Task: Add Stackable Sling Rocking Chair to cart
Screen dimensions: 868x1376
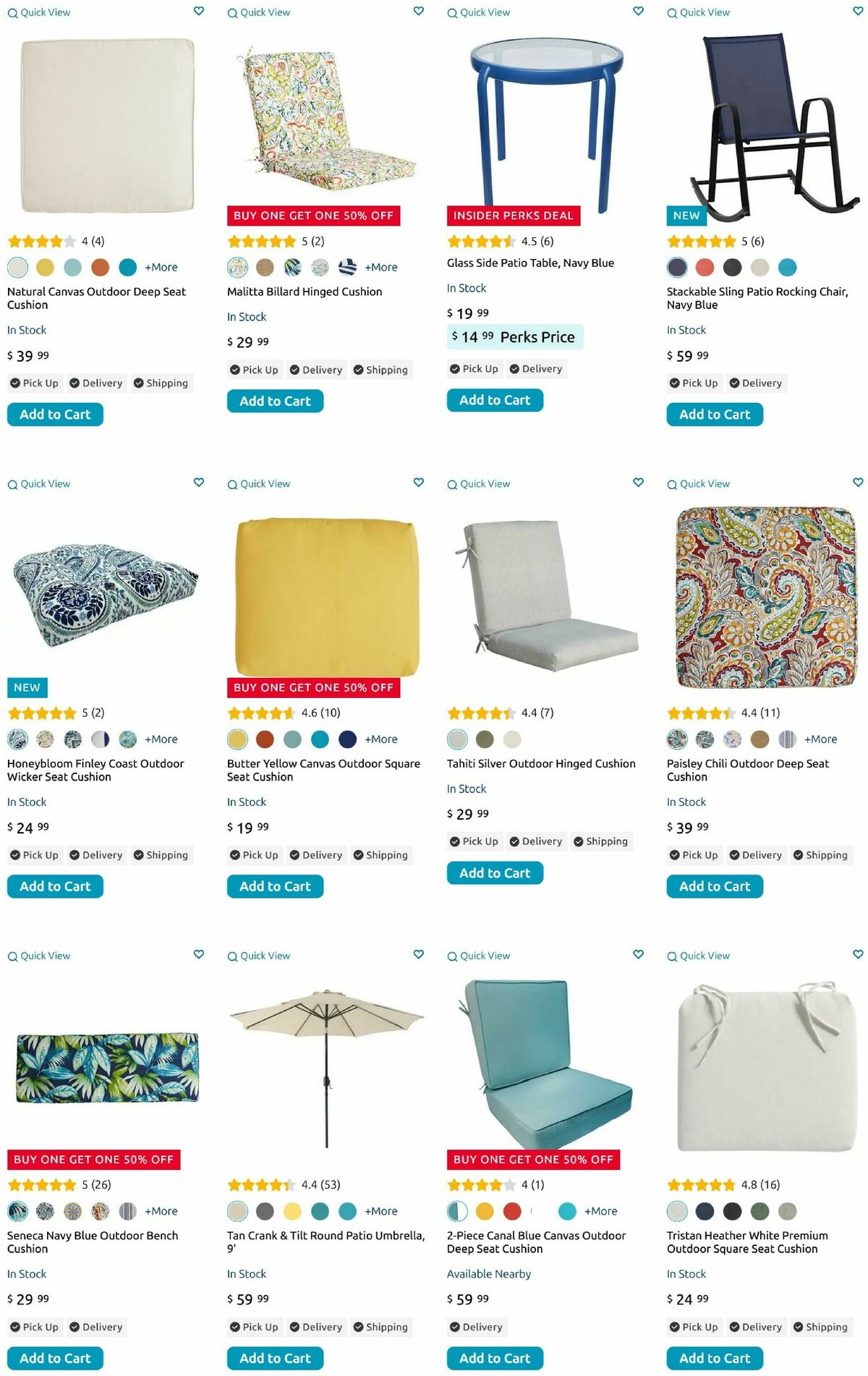Action: pyautogui.click(x=715, y=415)
